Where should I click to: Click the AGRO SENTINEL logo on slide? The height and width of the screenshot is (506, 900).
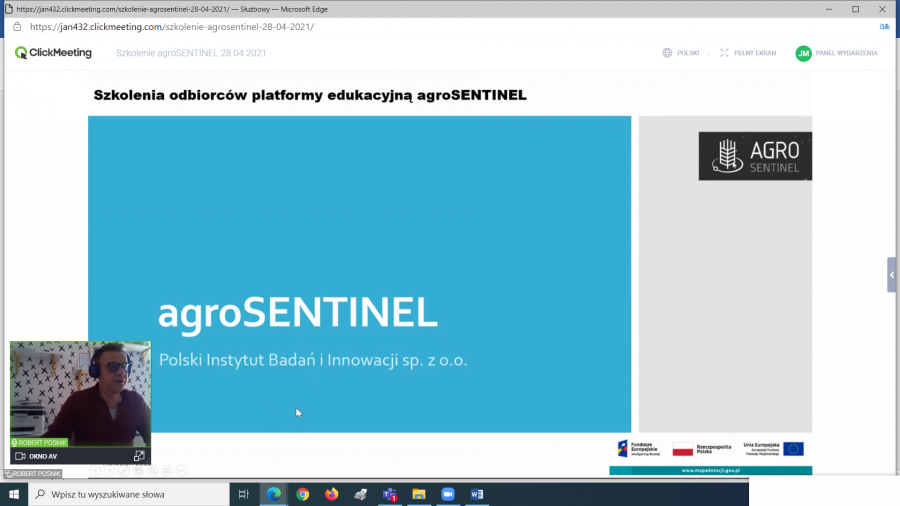coord(755,156)
